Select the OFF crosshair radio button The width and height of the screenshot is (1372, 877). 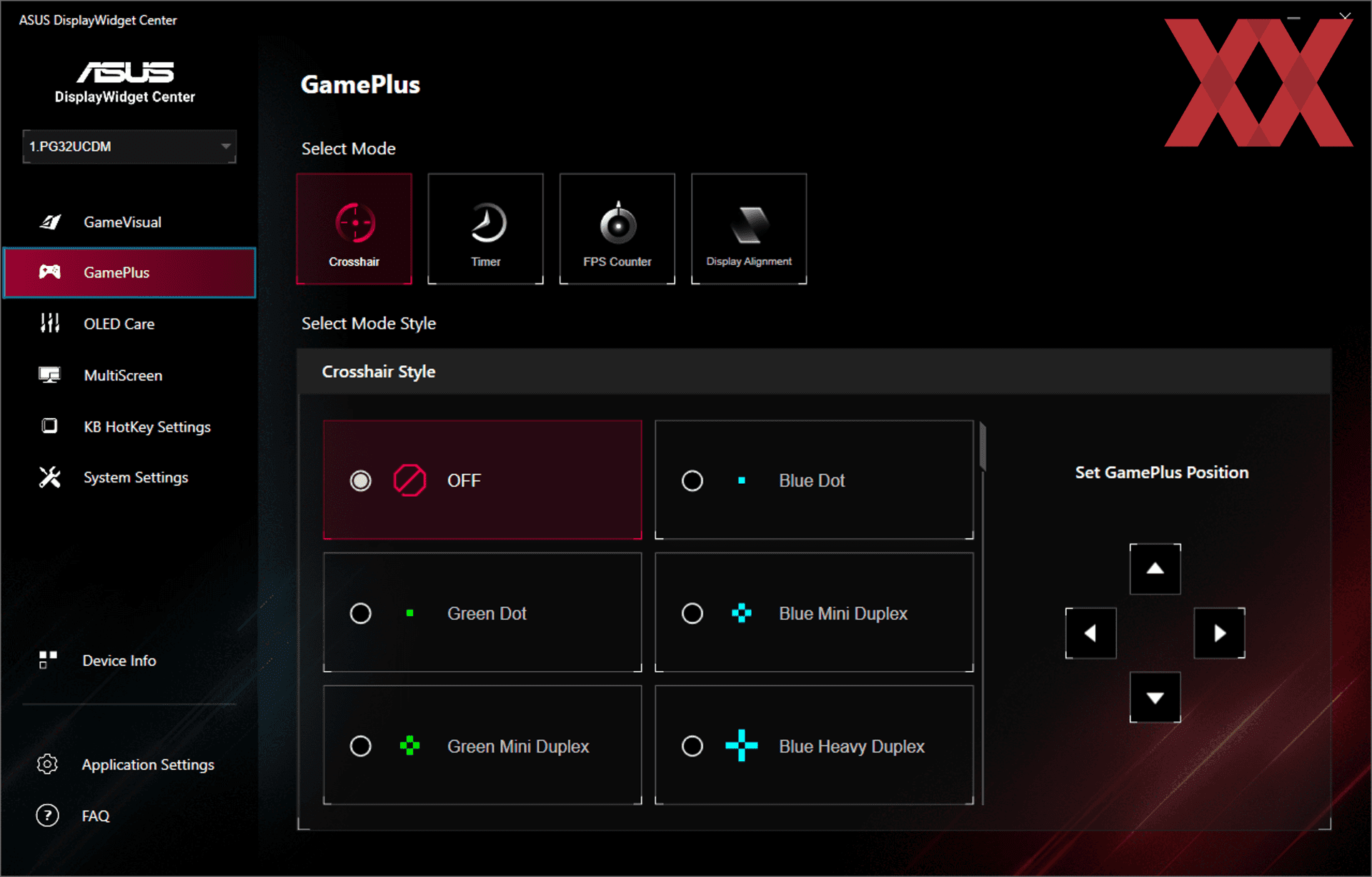coord(360,480)
